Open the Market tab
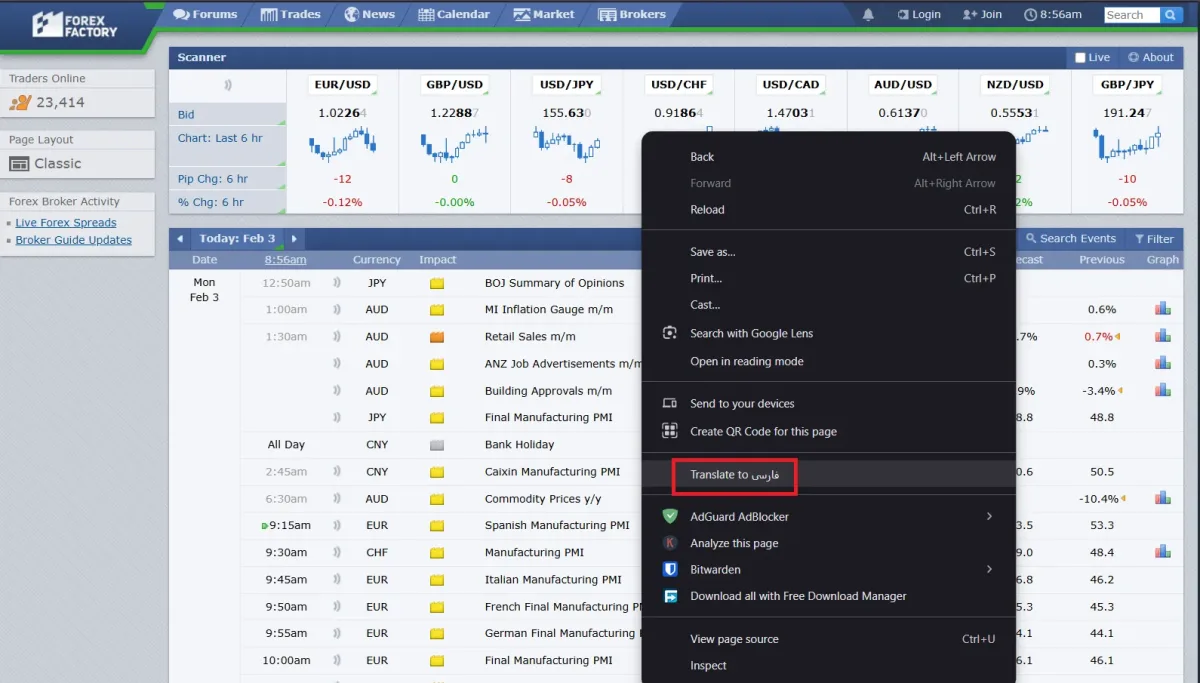This screenshot has height=683, width=1200. 544,15
